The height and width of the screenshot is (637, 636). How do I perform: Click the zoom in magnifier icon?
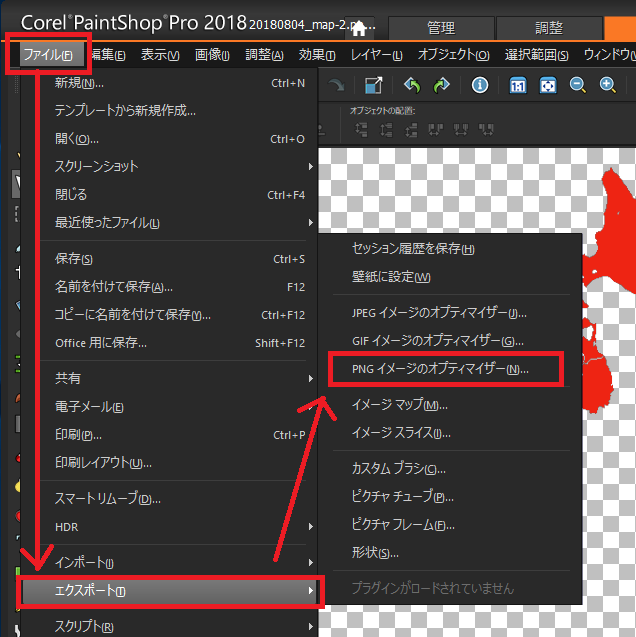coord(608,85)
